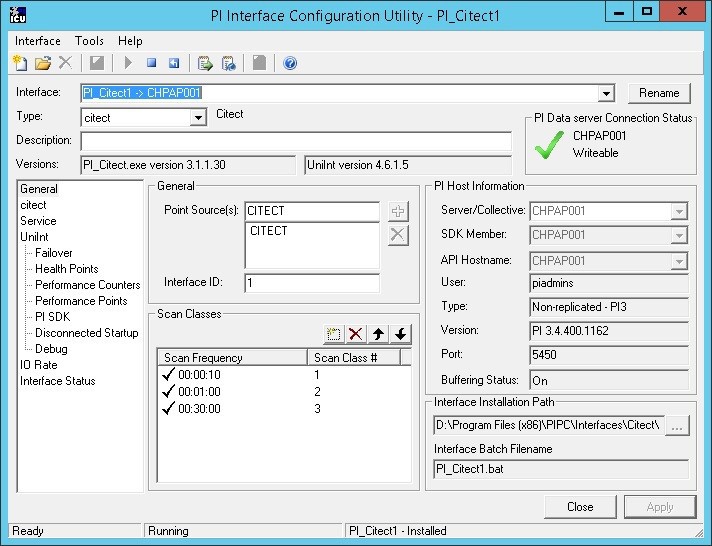
Task: Open the Tools menu
Action: [89, 41]
